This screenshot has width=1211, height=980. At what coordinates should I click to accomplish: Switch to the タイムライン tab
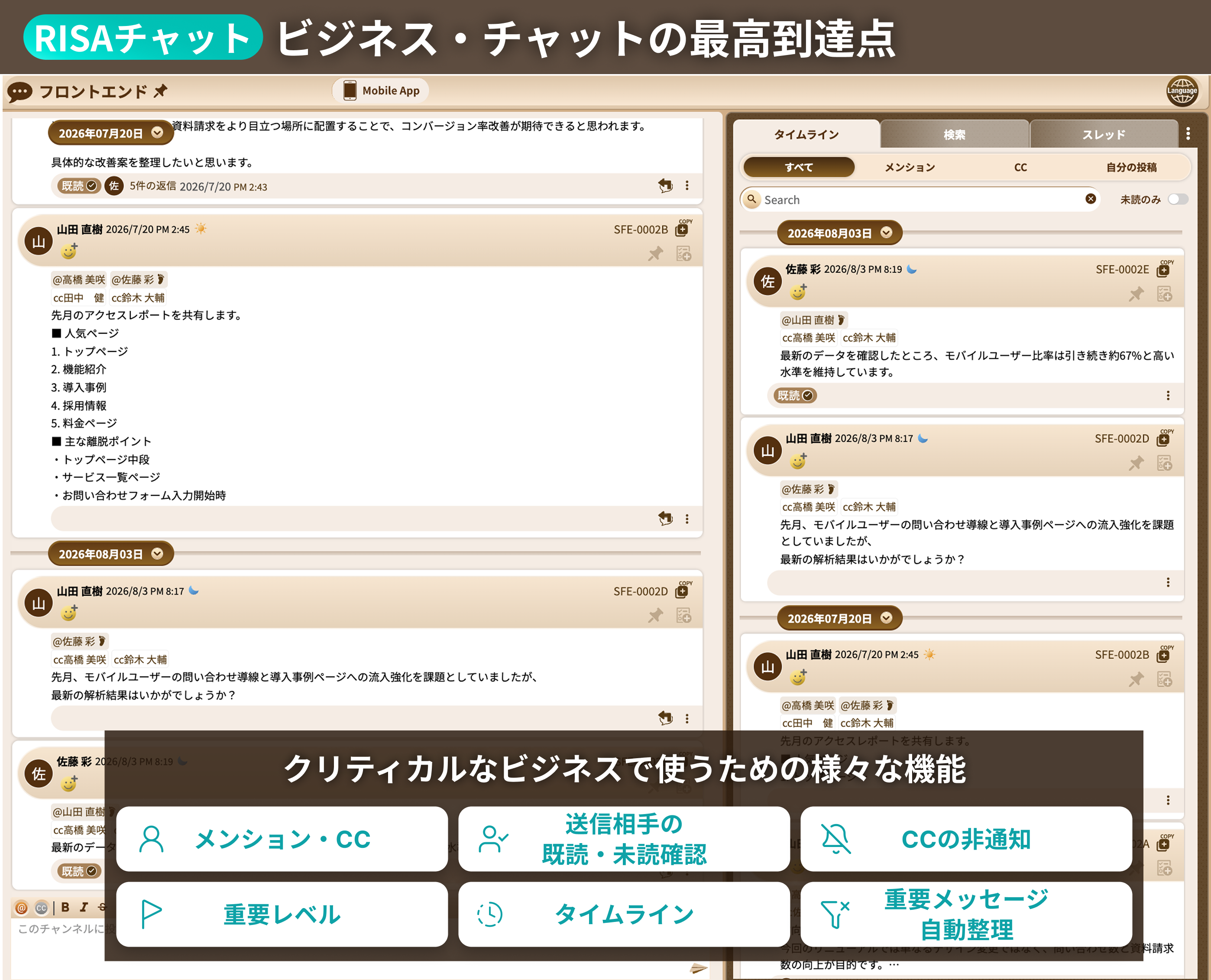806,134
